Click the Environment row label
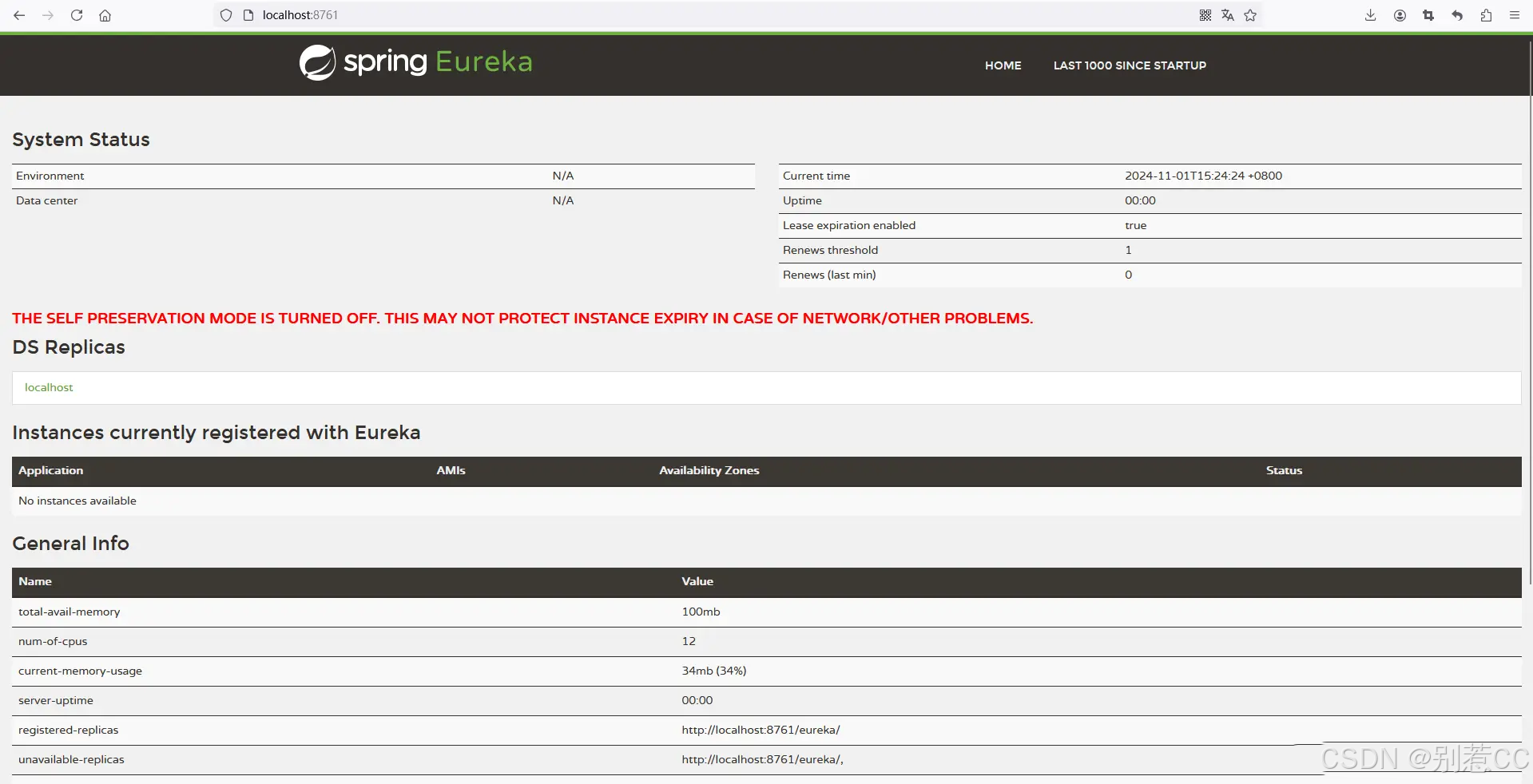The height and width of the screenshot is (784, 1533). (50, 176)
